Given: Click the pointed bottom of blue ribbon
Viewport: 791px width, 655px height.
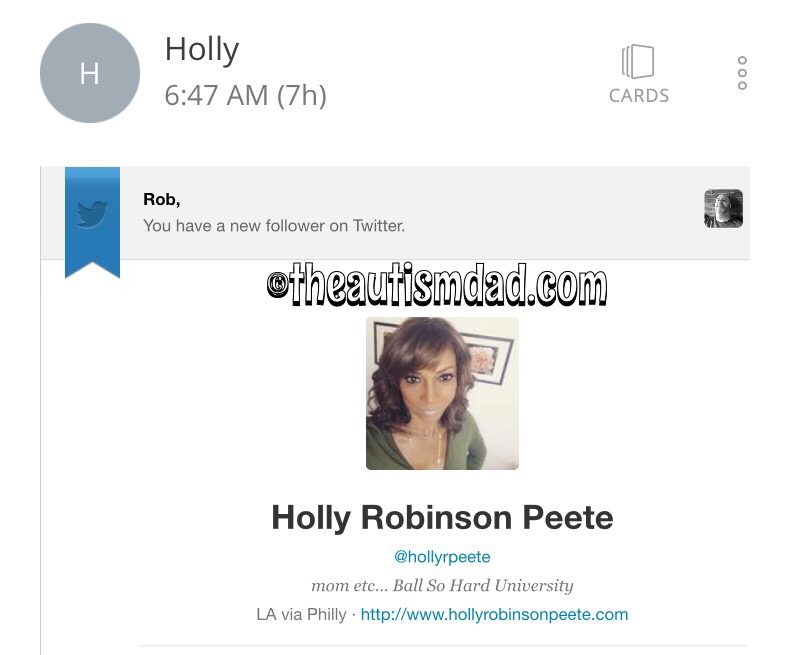Looking at the screenshot, I should point(92,269).
